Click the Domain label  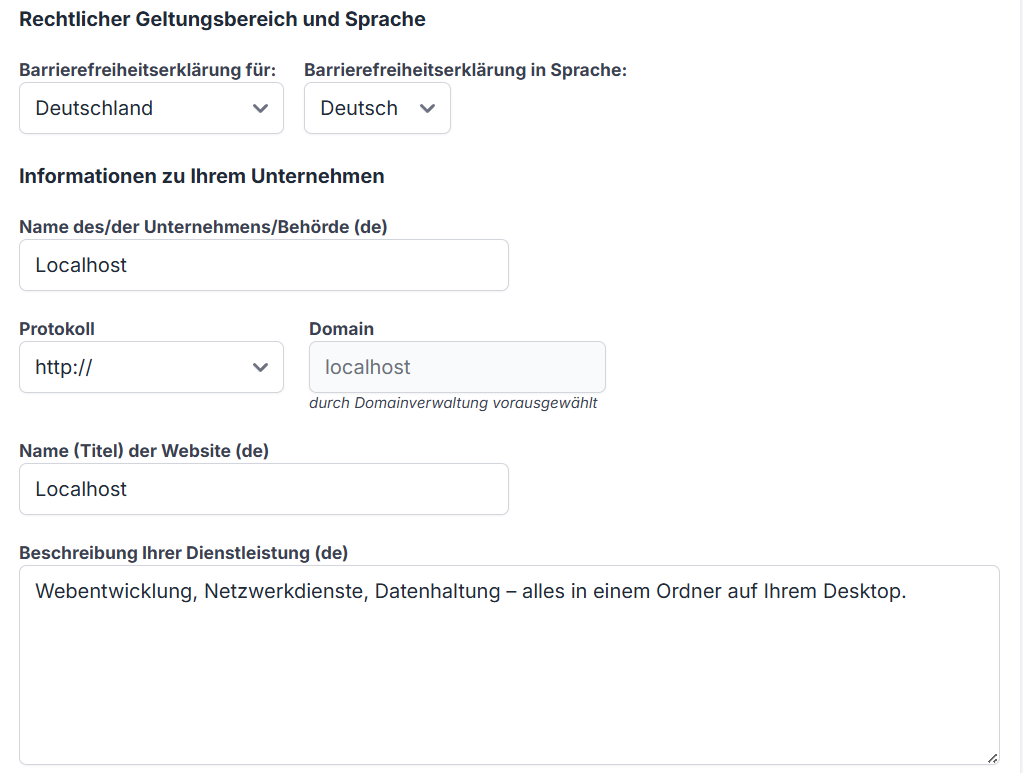coord(341,329)
